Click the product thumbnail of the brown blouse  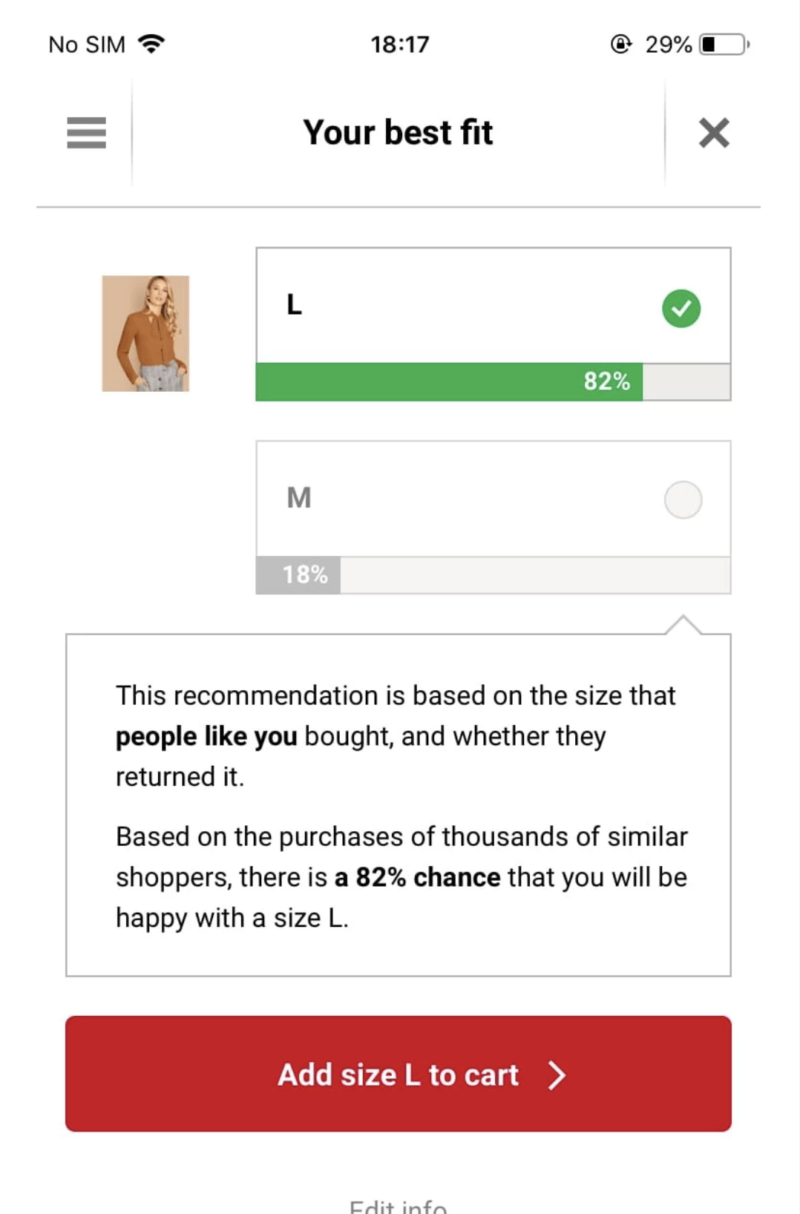tap(146, 331)
